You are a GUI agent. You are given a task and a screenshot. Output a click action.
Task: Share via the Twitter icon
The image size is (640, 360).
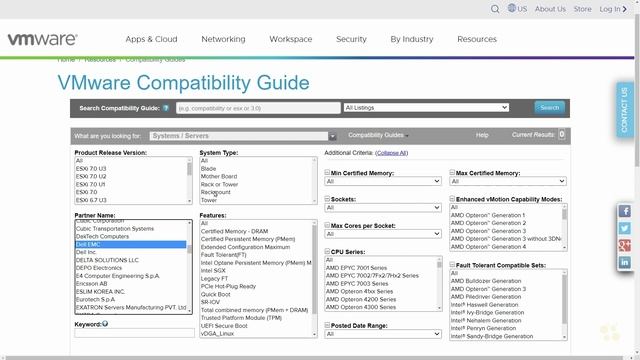[x=624, y=228]
